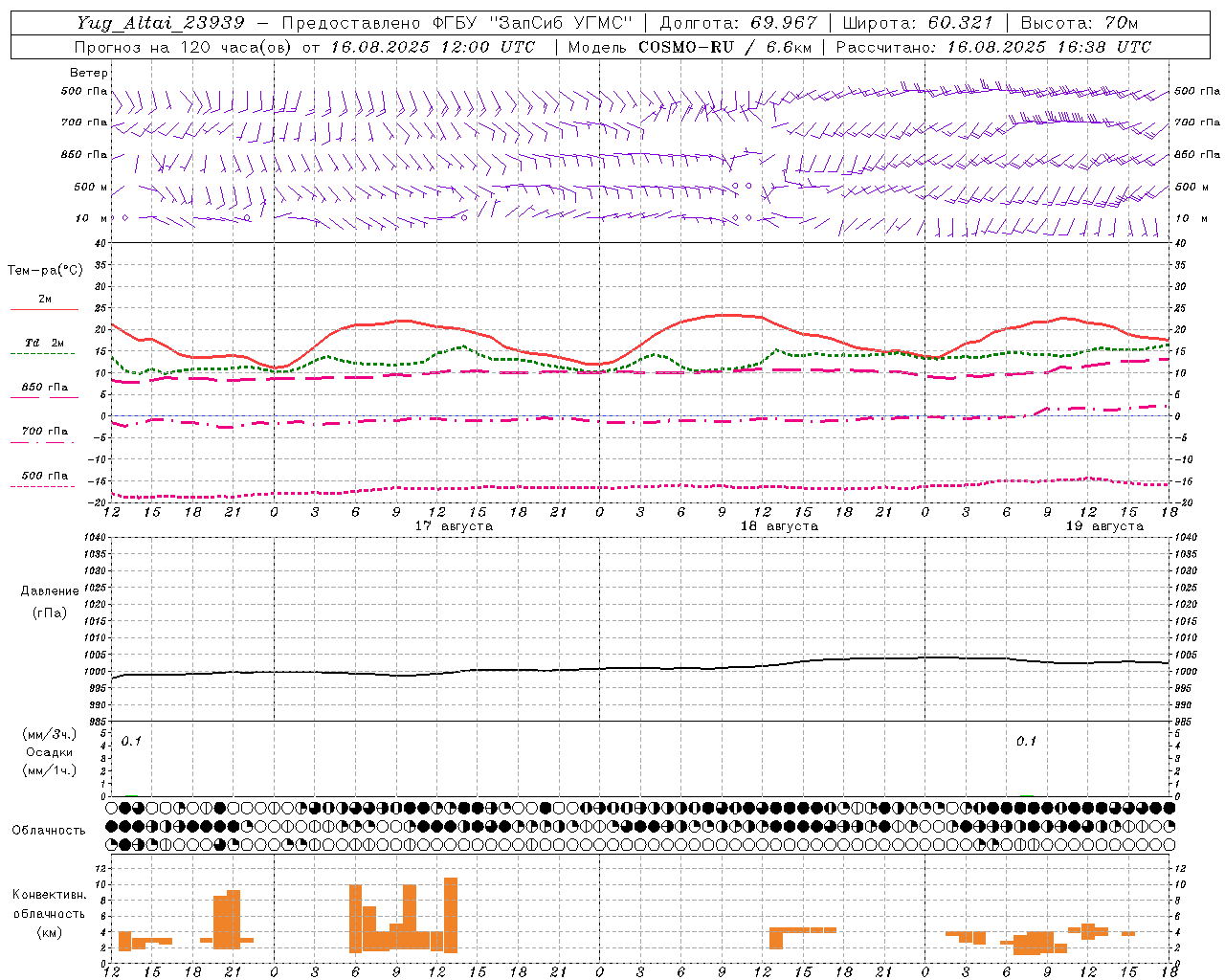This screenshot has height=980, width=1225.
Task: Click the forecast start time 16.08.2025 12:00 UTC
Action: click(433, 47)
